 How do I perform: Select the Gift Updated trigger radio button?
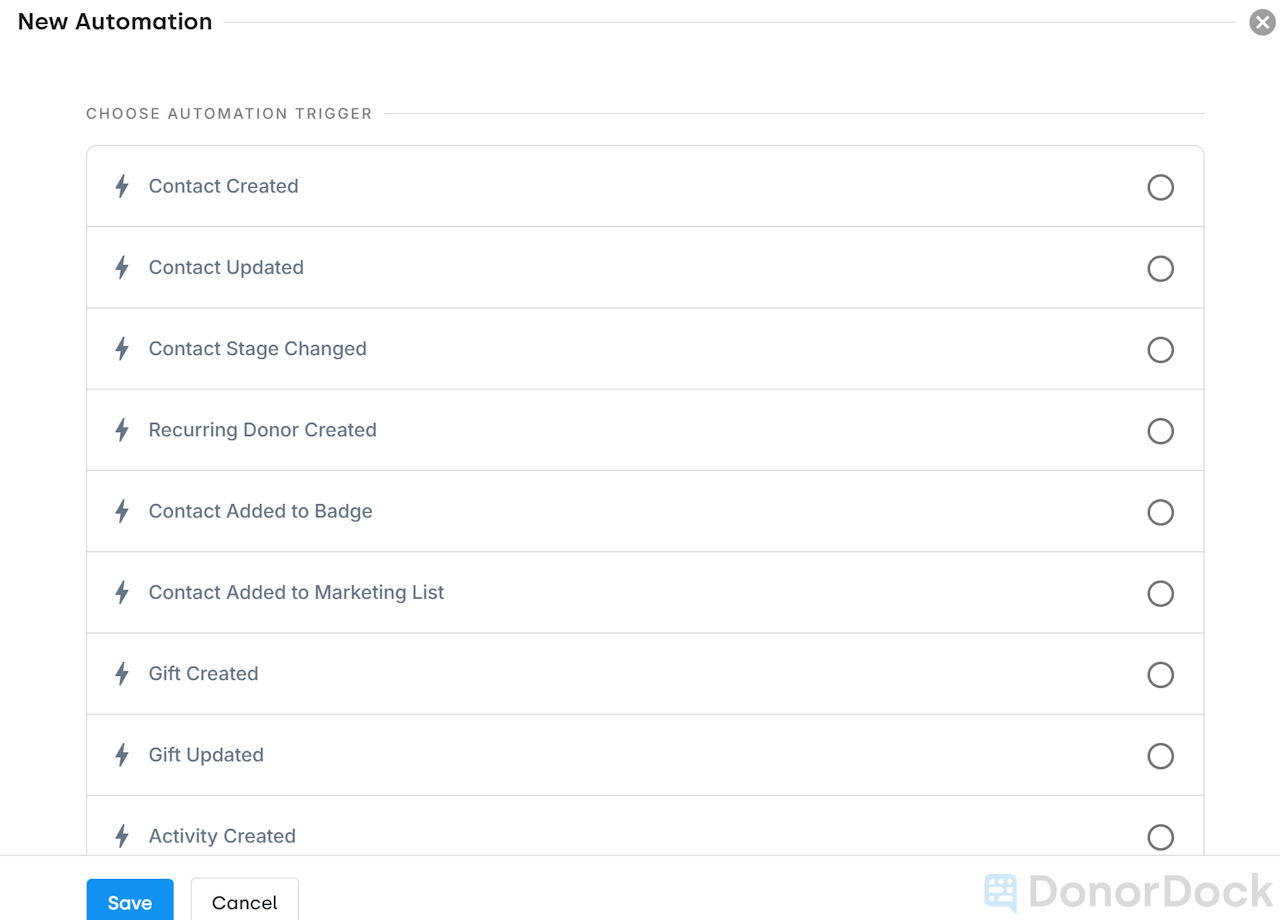coord(1160,756)
